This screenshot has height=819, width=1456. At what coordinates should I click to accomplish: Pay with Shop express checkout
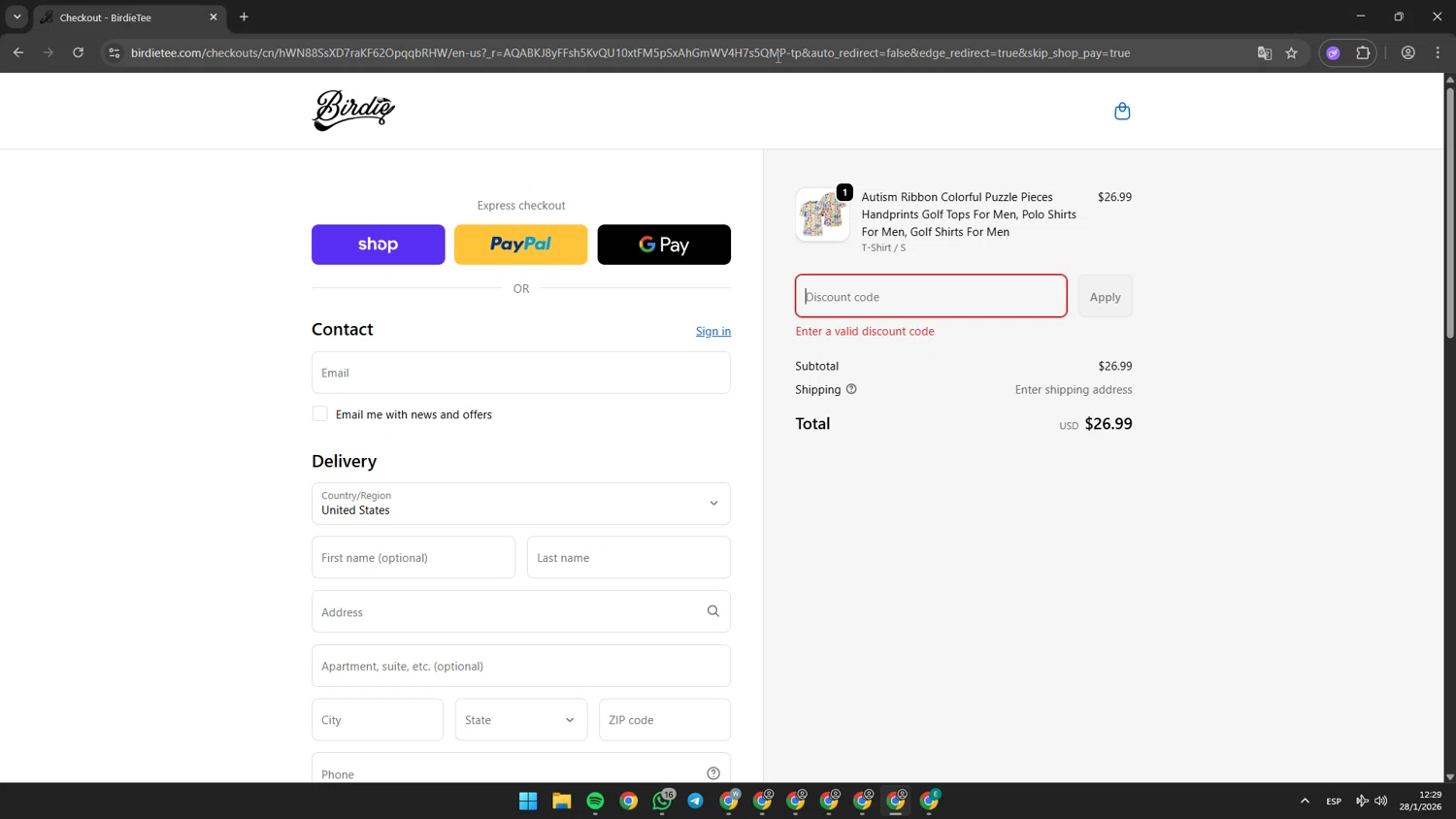click(379, 245)
